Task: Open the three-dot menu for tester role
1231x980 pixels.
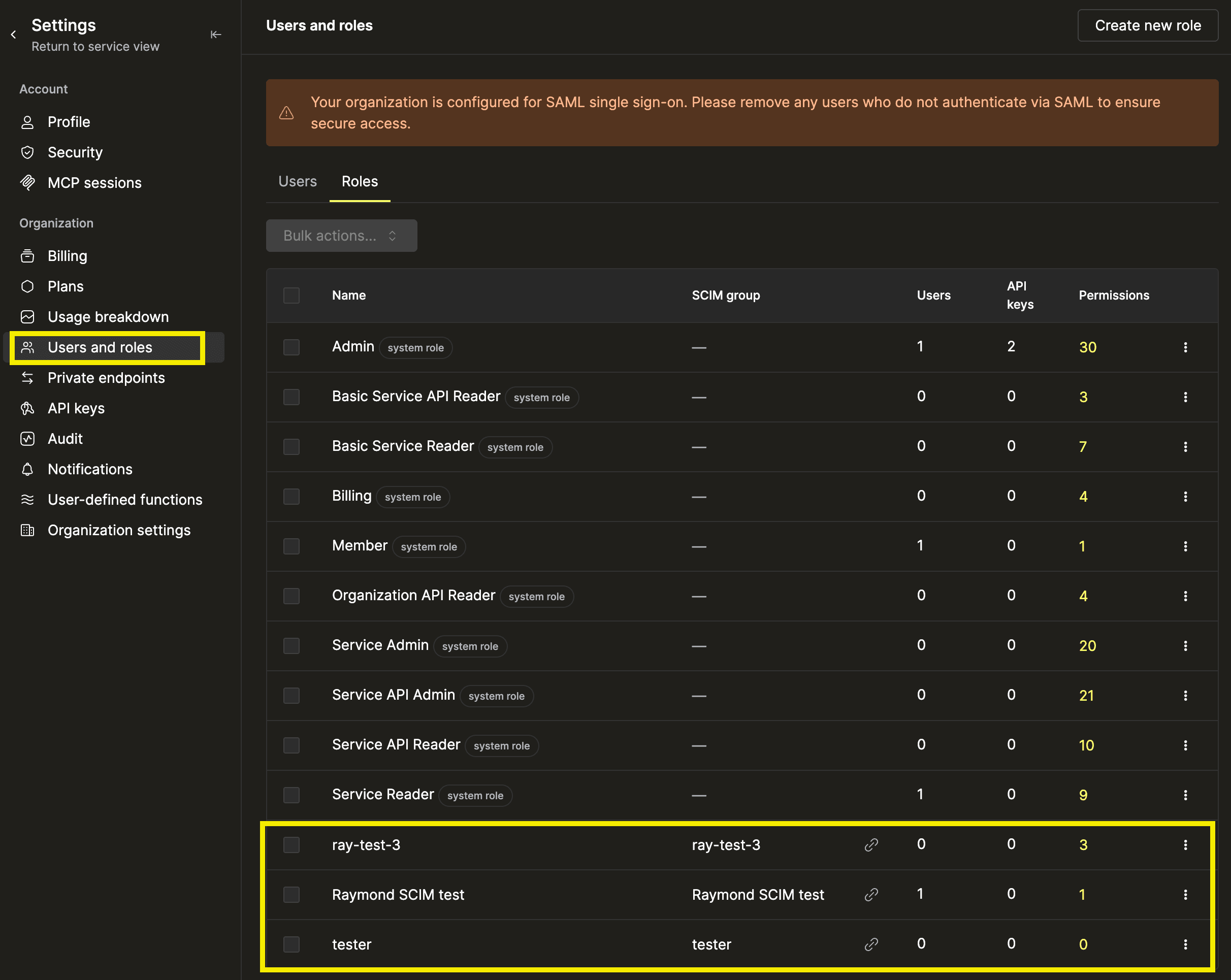Action: coord(1185,944)
